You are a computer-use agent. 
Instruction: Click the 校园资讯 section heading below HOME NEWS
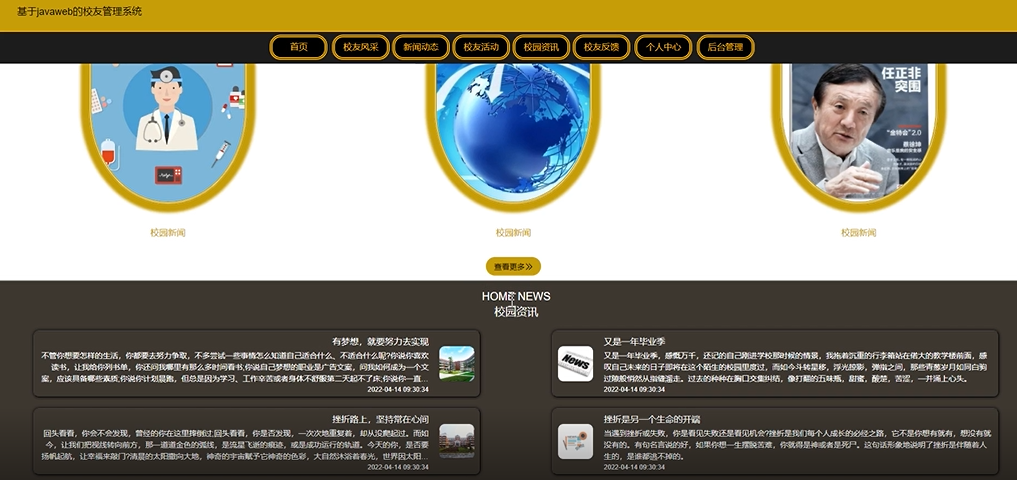click(516, 312)
